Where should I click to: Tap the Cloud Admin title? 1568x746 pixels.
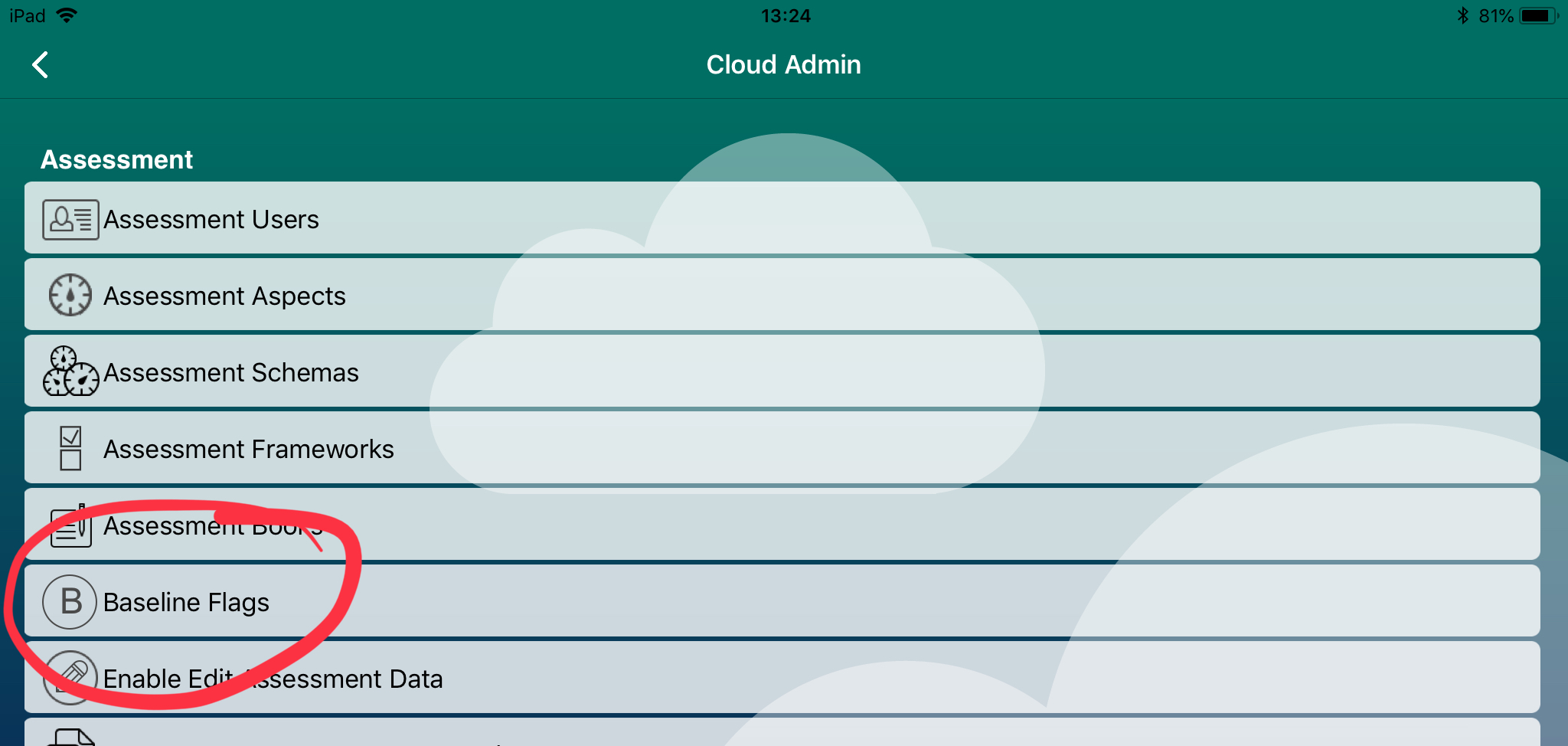click(783, 65)
